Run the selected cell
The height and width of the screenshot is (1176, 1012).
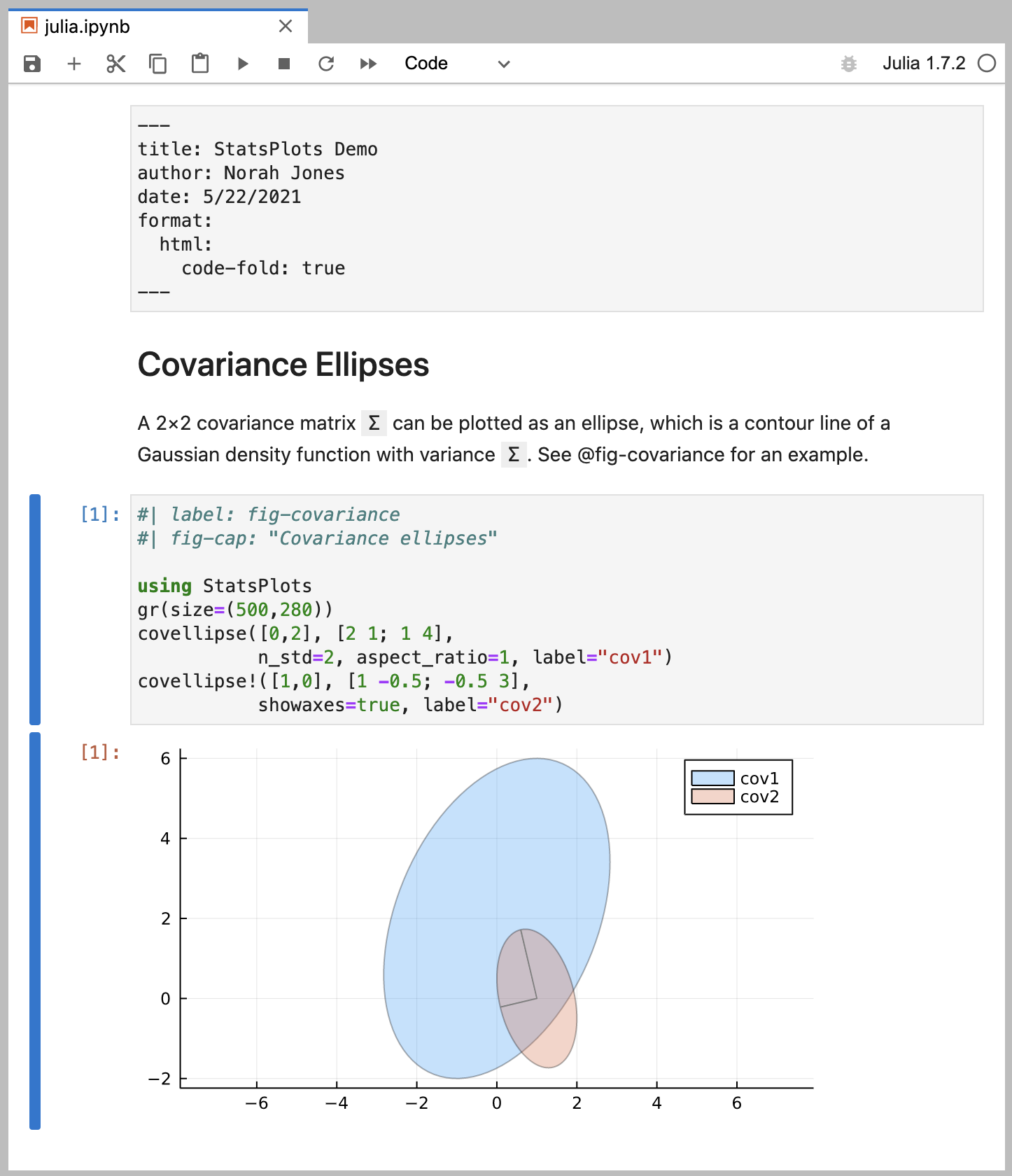click(x=242, y=63)
